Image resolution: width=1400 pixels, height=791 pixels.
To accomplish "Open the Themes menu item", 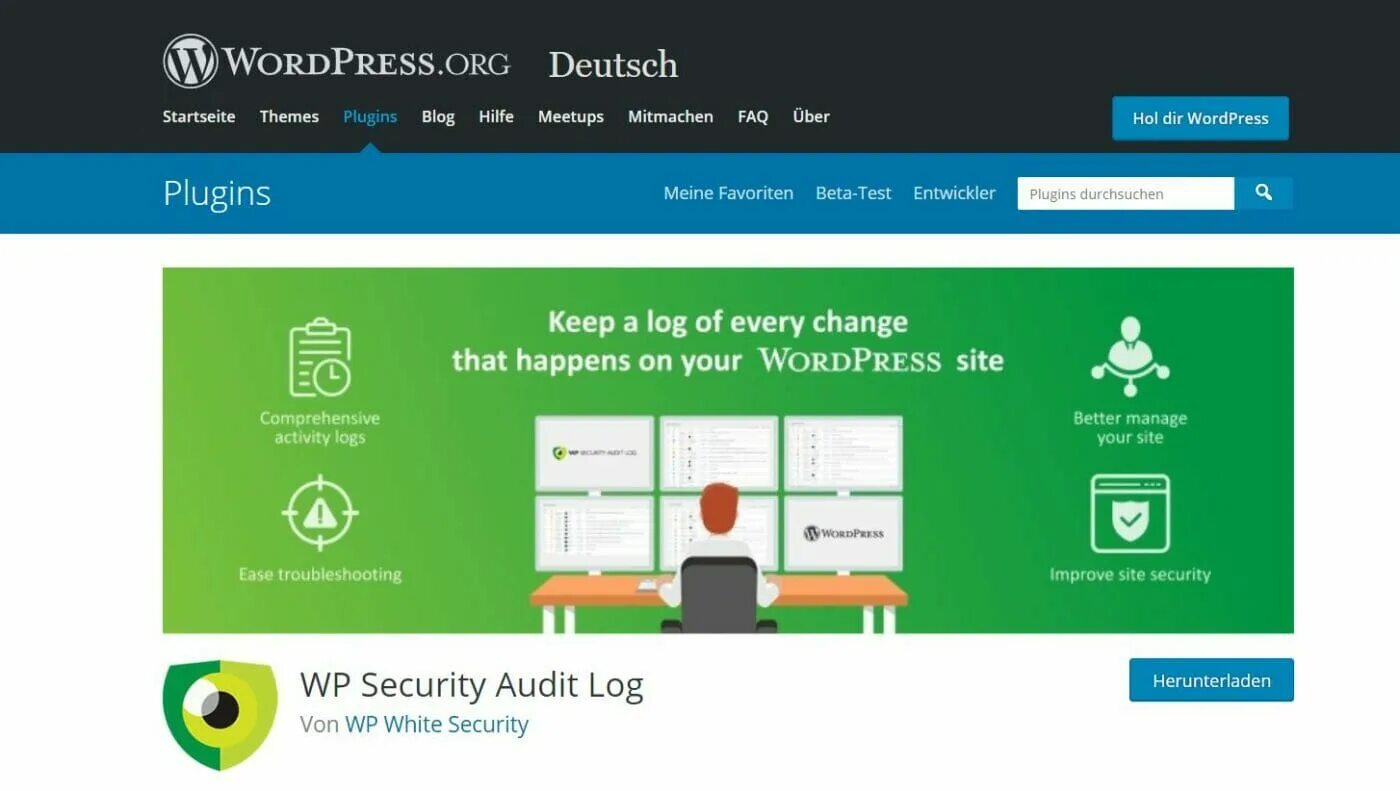I will [289, 117].
